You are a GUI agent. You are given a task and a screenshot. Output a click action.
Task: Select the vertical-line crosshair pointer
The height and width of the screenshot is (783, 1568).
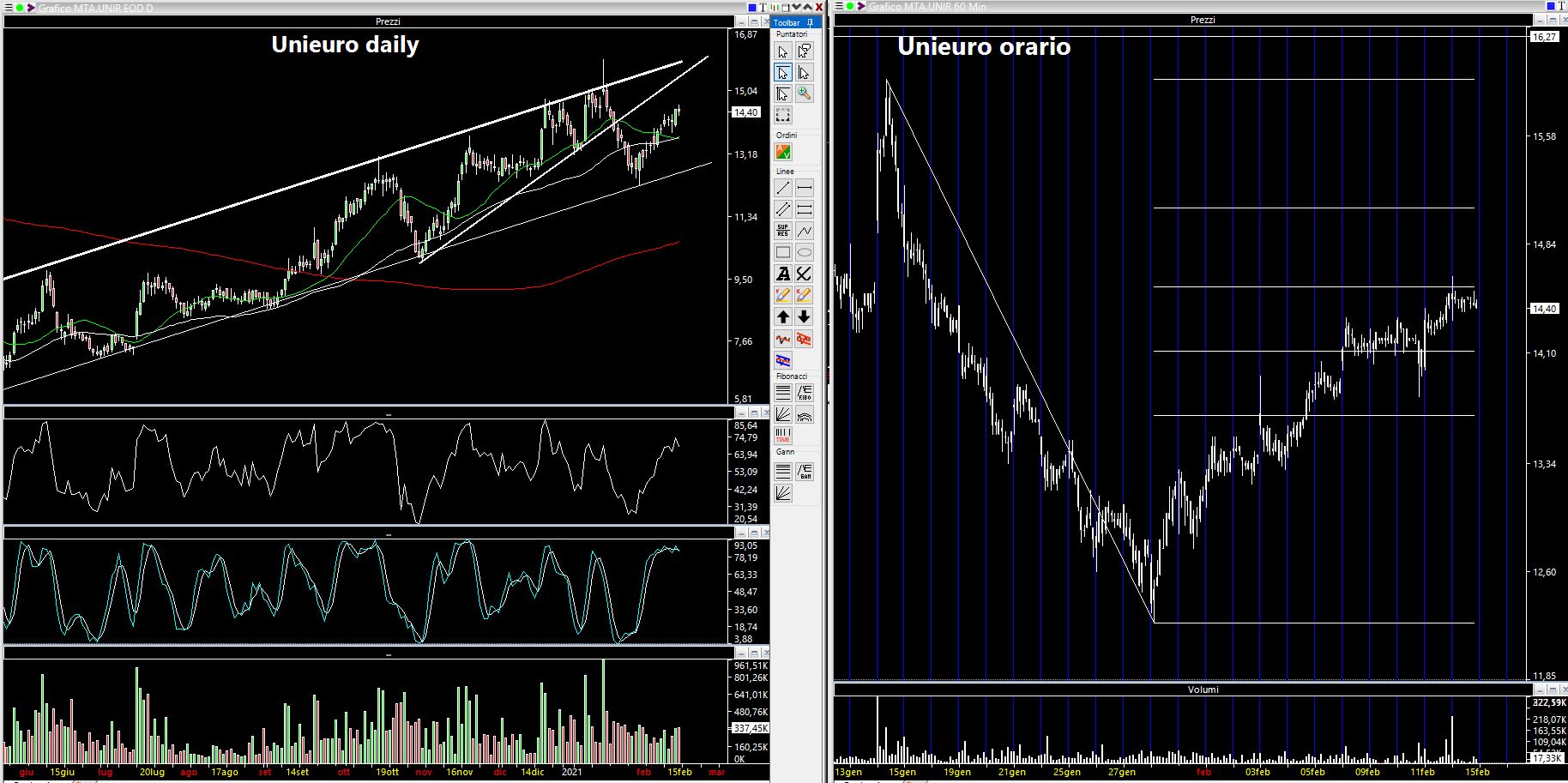[x=805, y=72]
